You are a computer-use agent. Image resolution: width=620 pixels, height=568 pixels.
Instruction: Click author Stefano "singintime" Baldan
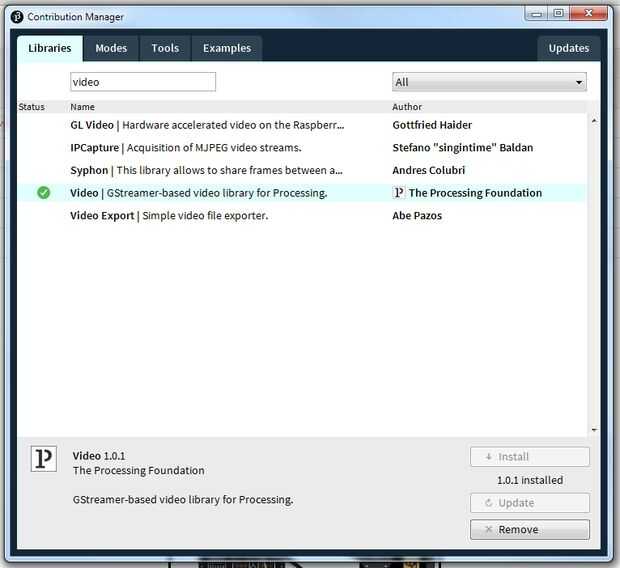click(x=463, y=148)
